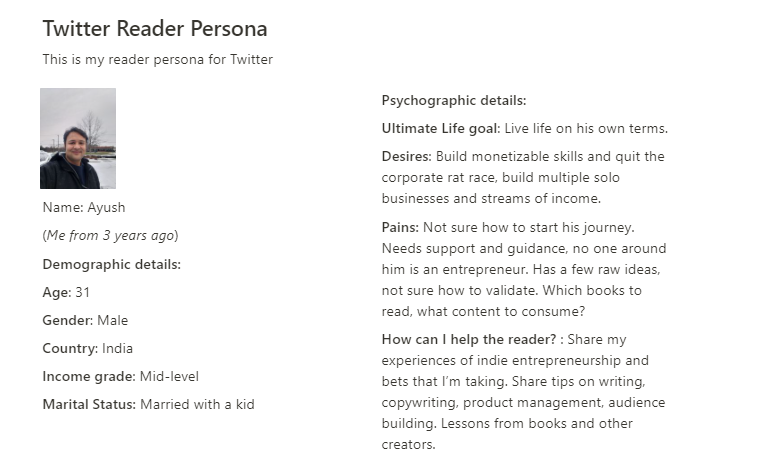
Task: Click the Income grade: Mid-level line
Action: (121, 376)
